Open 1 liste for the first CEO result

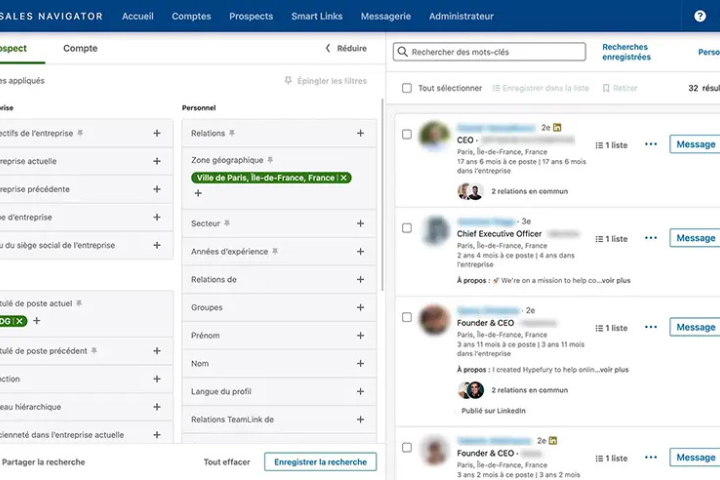click(x=611, y=145)
